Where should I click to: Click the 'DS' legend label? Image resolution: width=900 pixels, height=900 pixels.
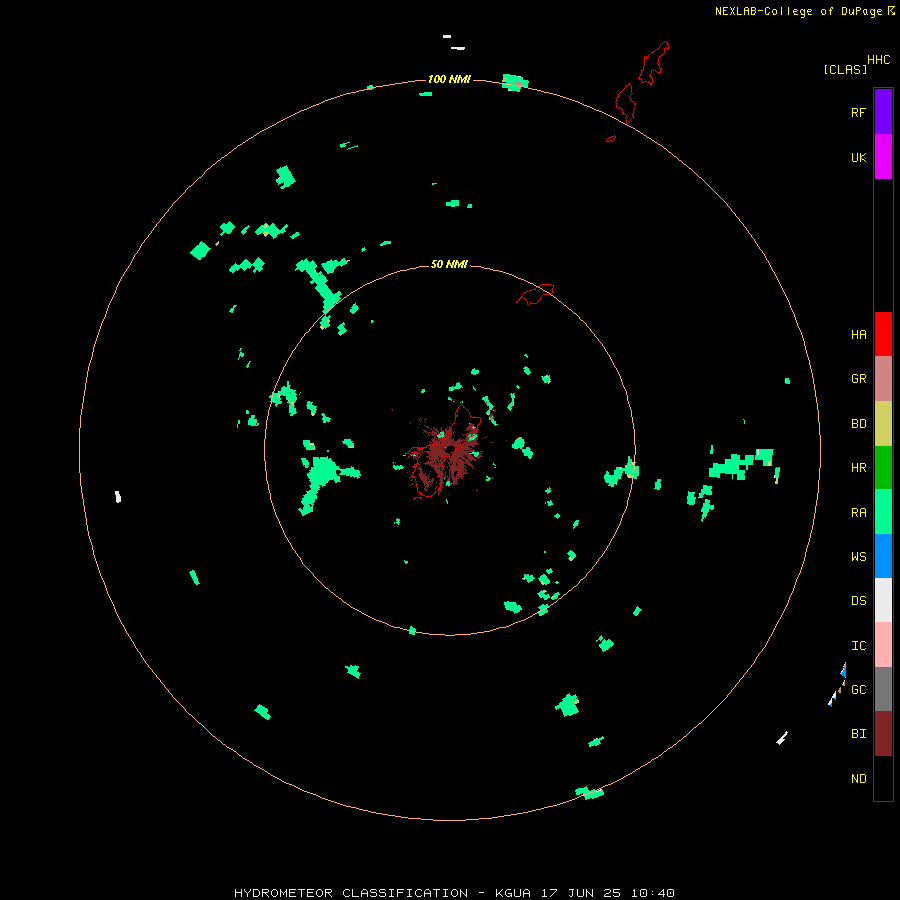point(858,600)
